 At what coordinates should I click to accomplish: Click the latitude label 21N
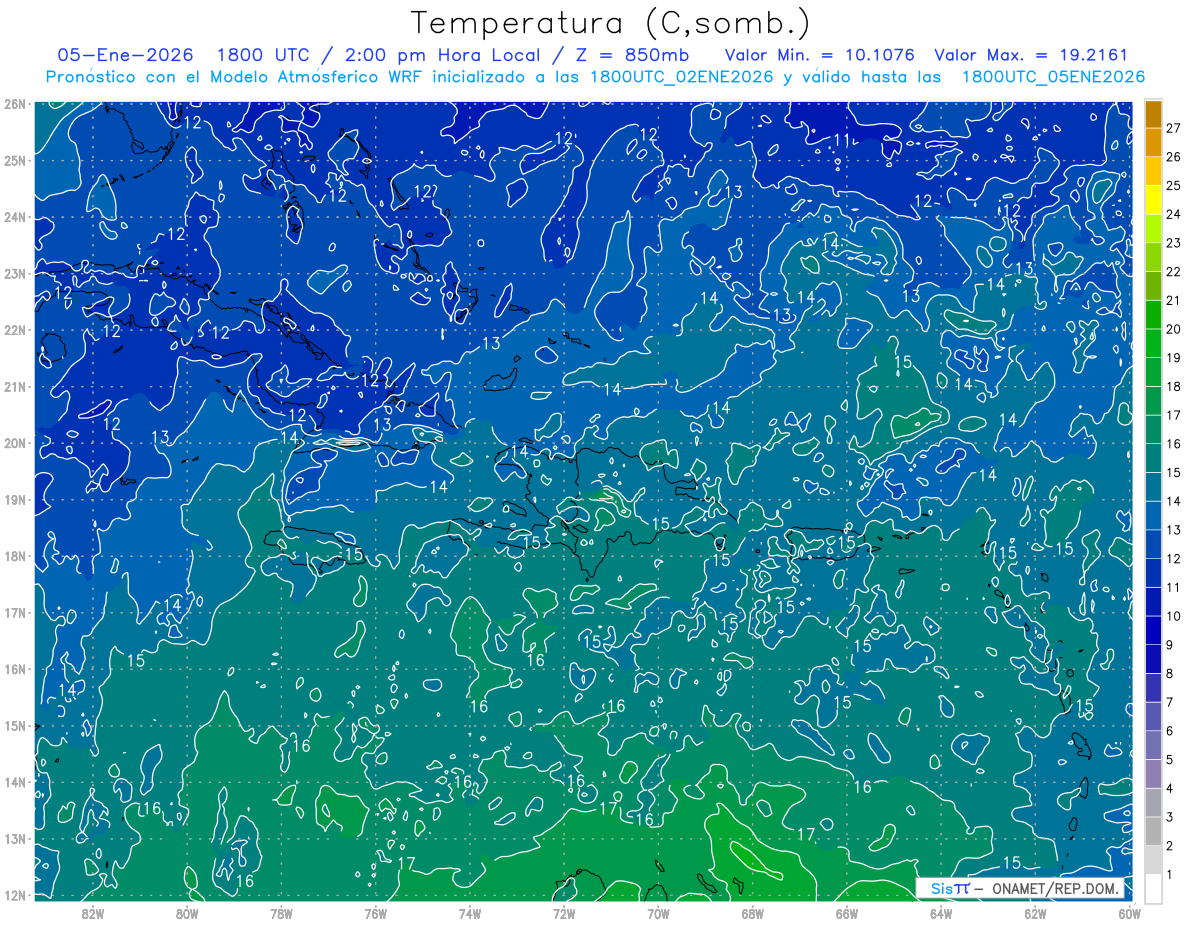click(x=14, y=387)
